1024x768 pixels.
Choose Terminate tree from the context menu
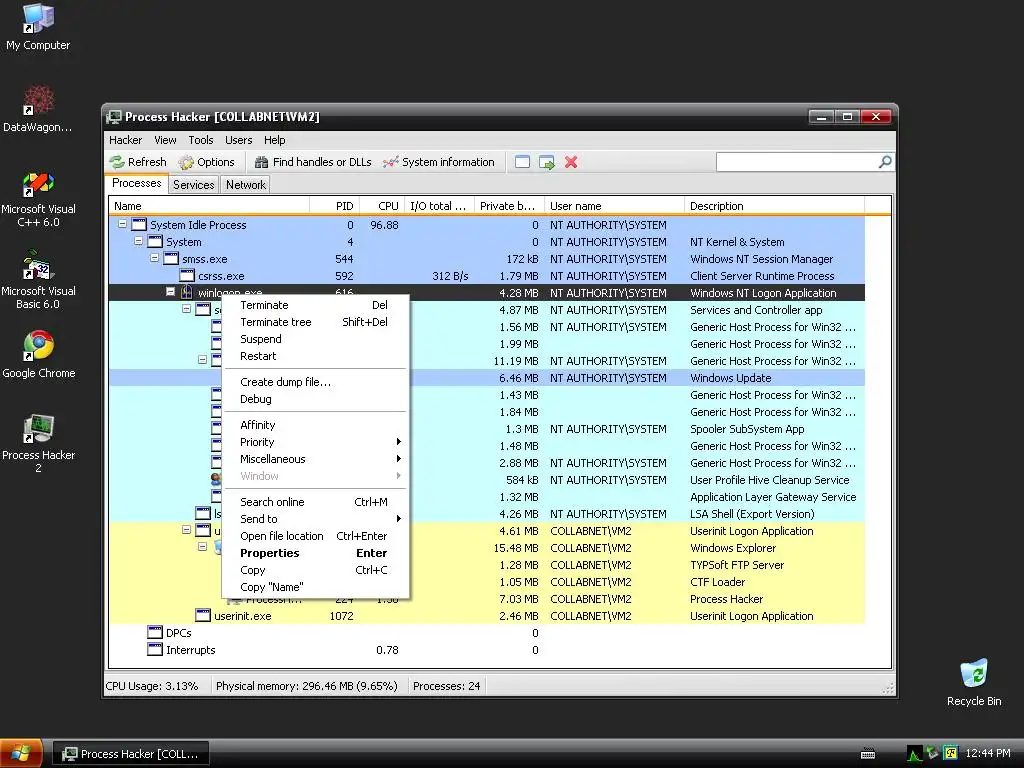coord(315,322)
